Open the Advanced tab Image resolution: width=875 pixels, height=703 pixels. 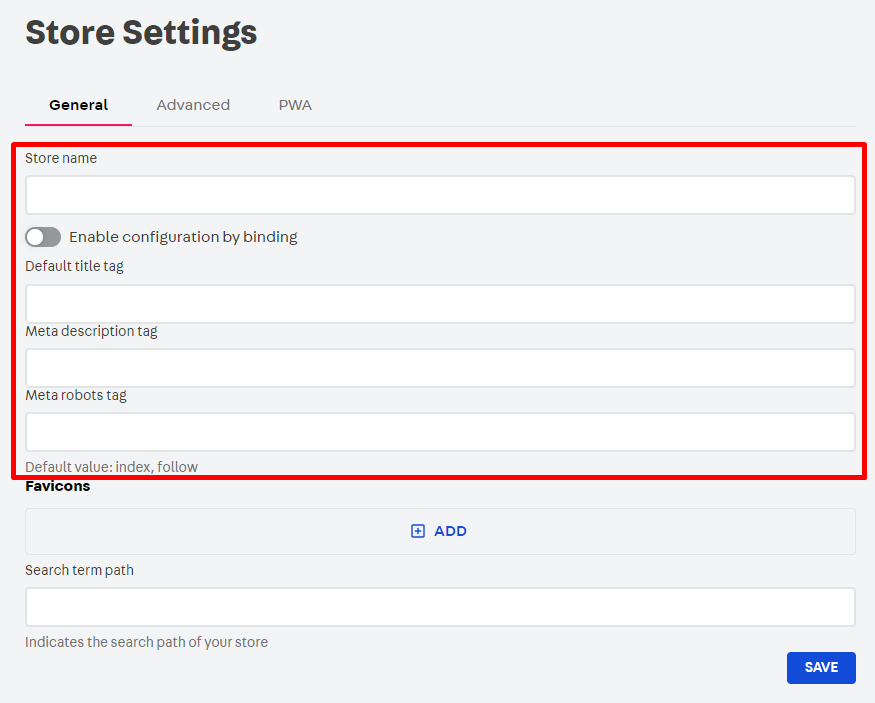tap(193, 105)
